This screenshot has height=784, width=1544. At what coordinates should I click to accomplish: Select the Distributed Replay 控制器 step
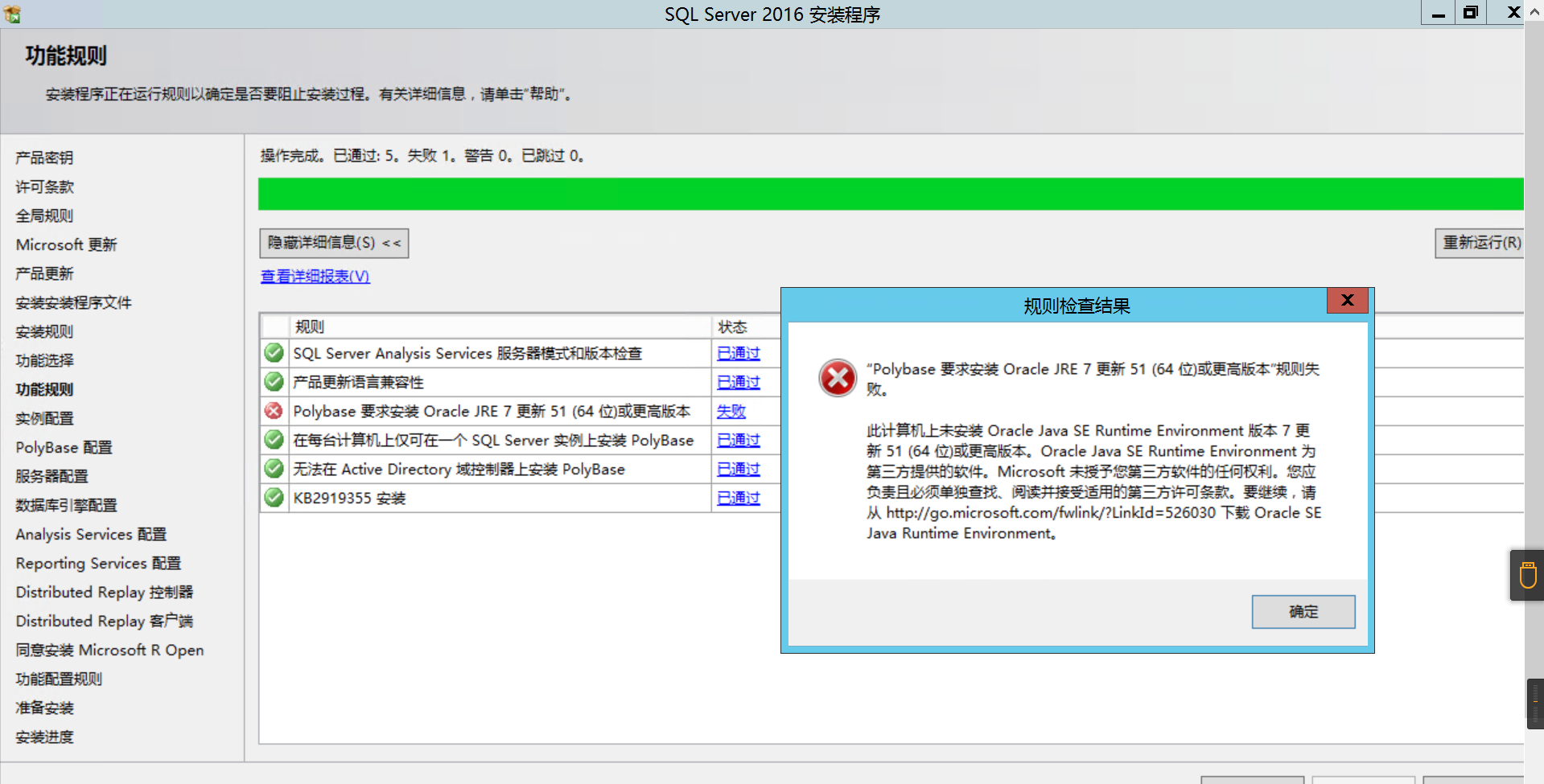pos(105,592)
